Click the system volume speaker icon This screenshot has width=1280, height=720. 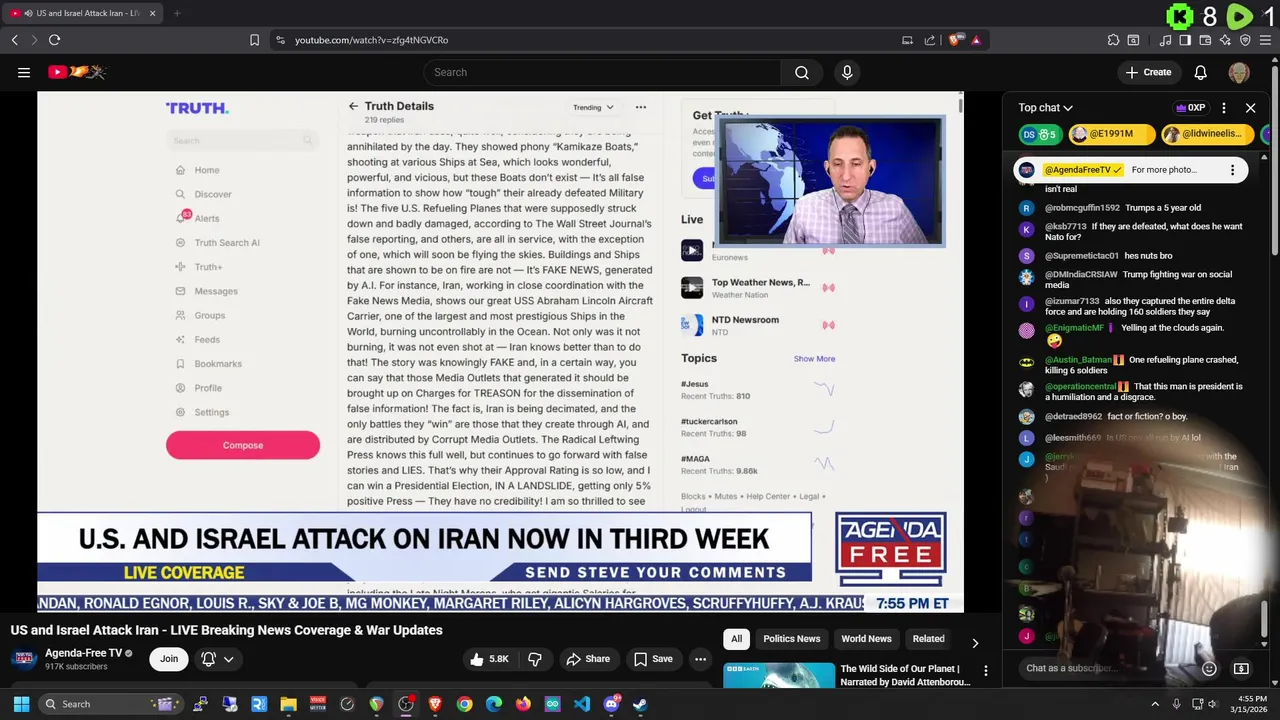pyautogui.click(x=1215, y=704)
